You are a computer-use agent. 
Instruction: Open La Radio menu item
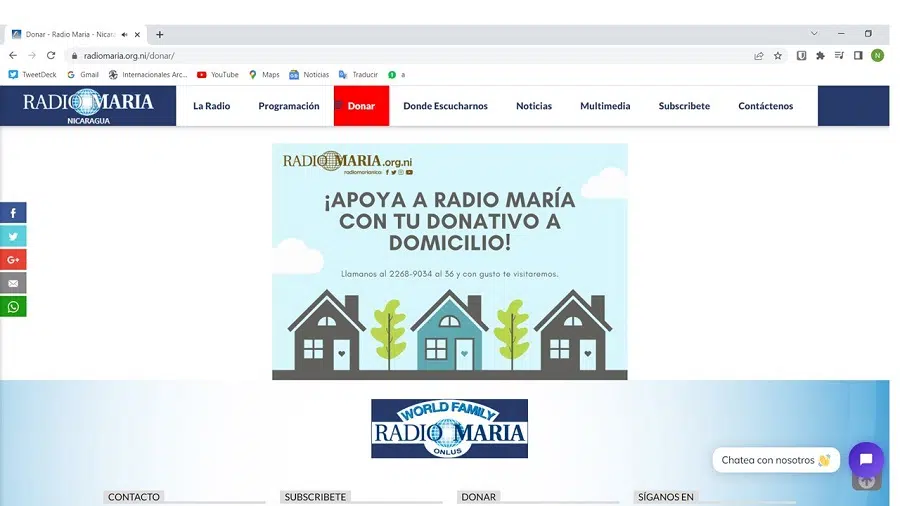pyautogui.click(x=211, y=106)
